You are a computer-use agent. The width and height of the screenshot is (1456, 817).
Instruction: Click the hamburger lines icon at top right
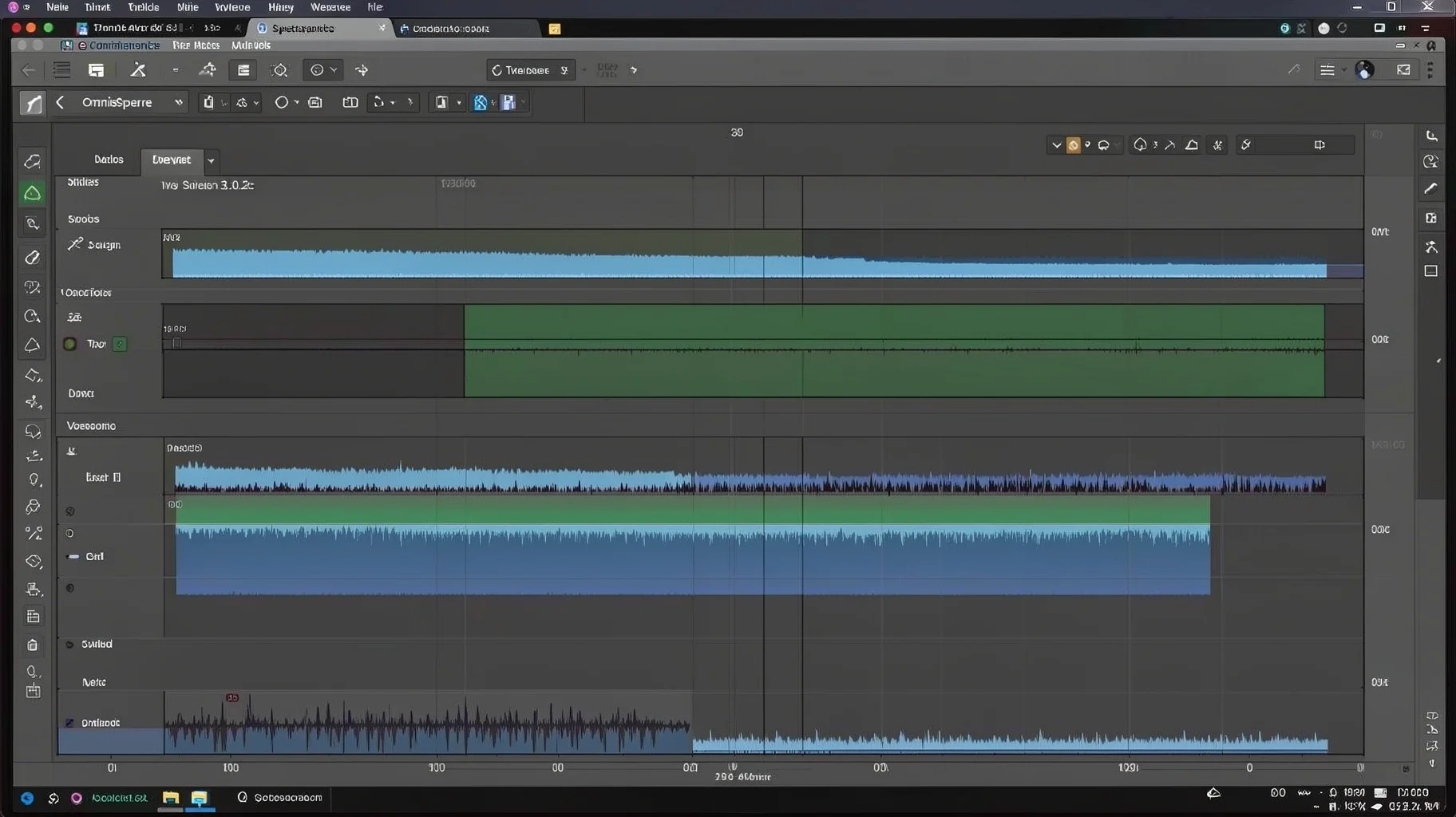coord(1327,70)
